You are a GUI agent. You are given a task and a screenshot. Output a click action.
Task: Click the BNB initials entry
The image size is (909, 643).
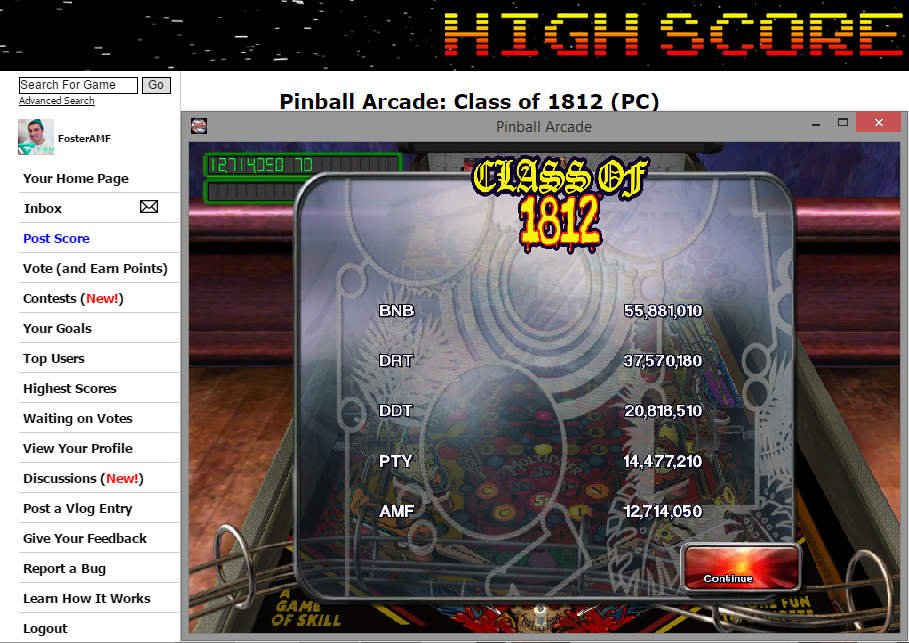397,311
